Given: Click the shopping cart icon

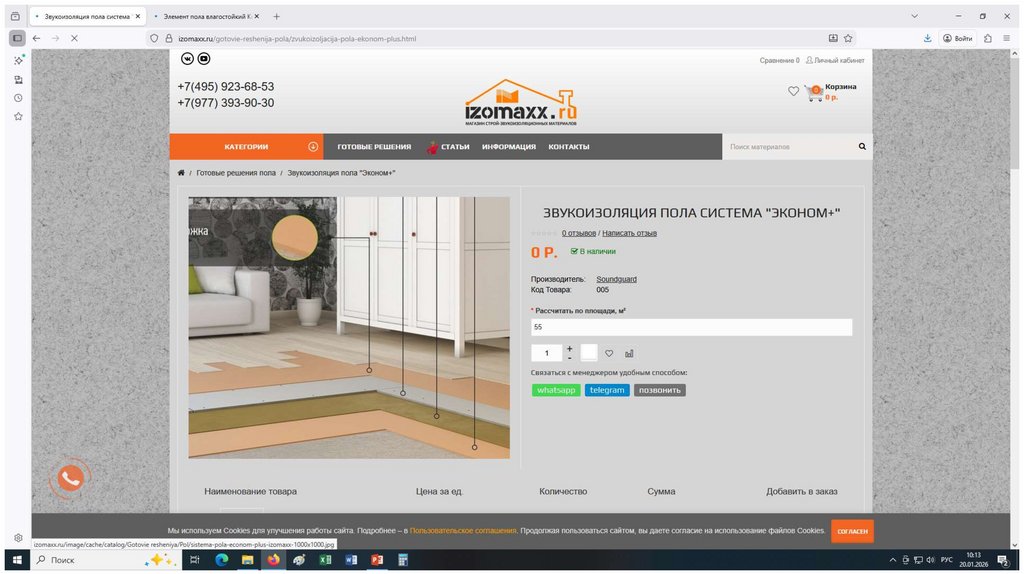Looking at the screenshot, I should tap(814, 92).
